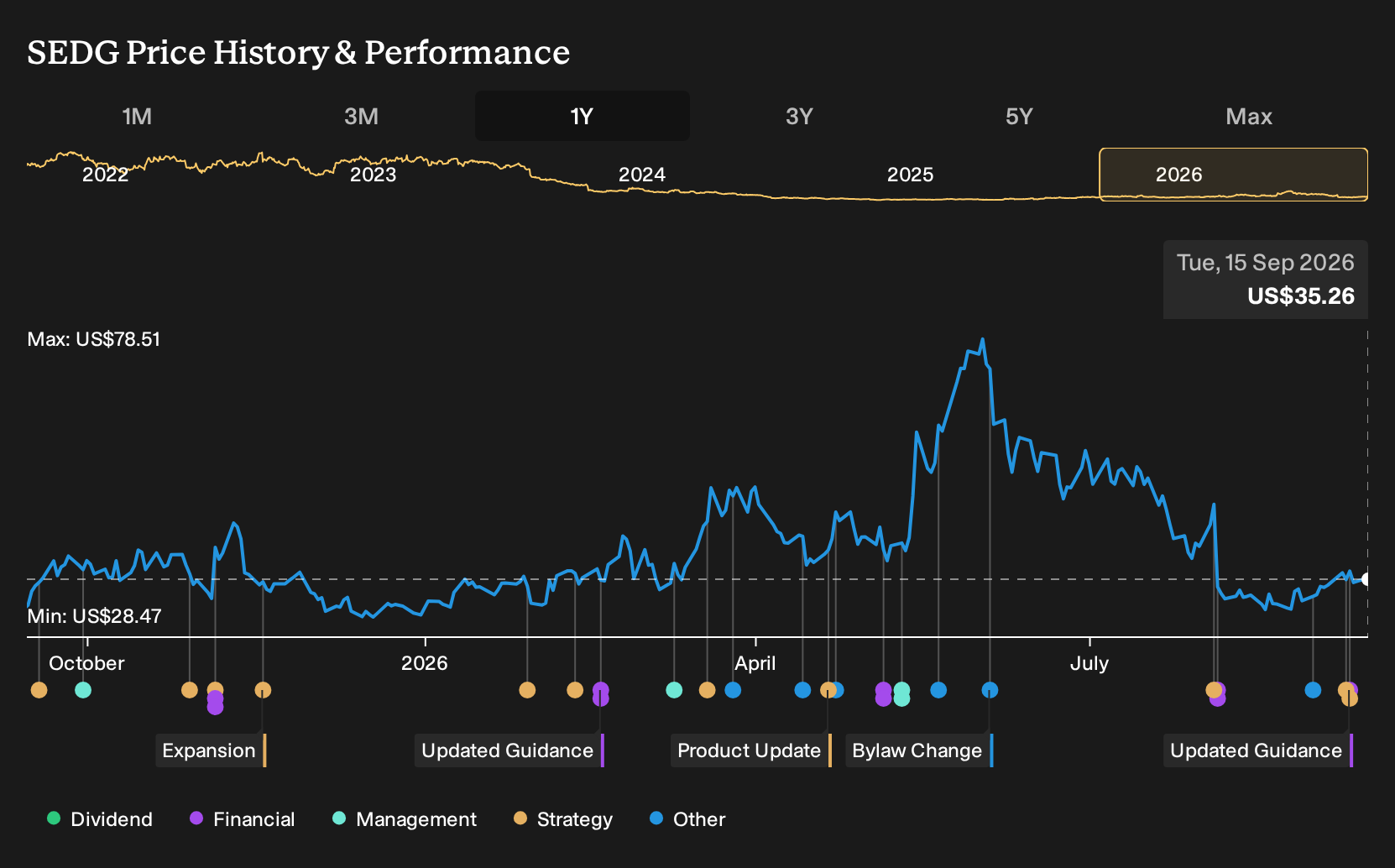Open the 5Y price history tab
This screenshot has height=868, width=1395.
(1019, 116)
